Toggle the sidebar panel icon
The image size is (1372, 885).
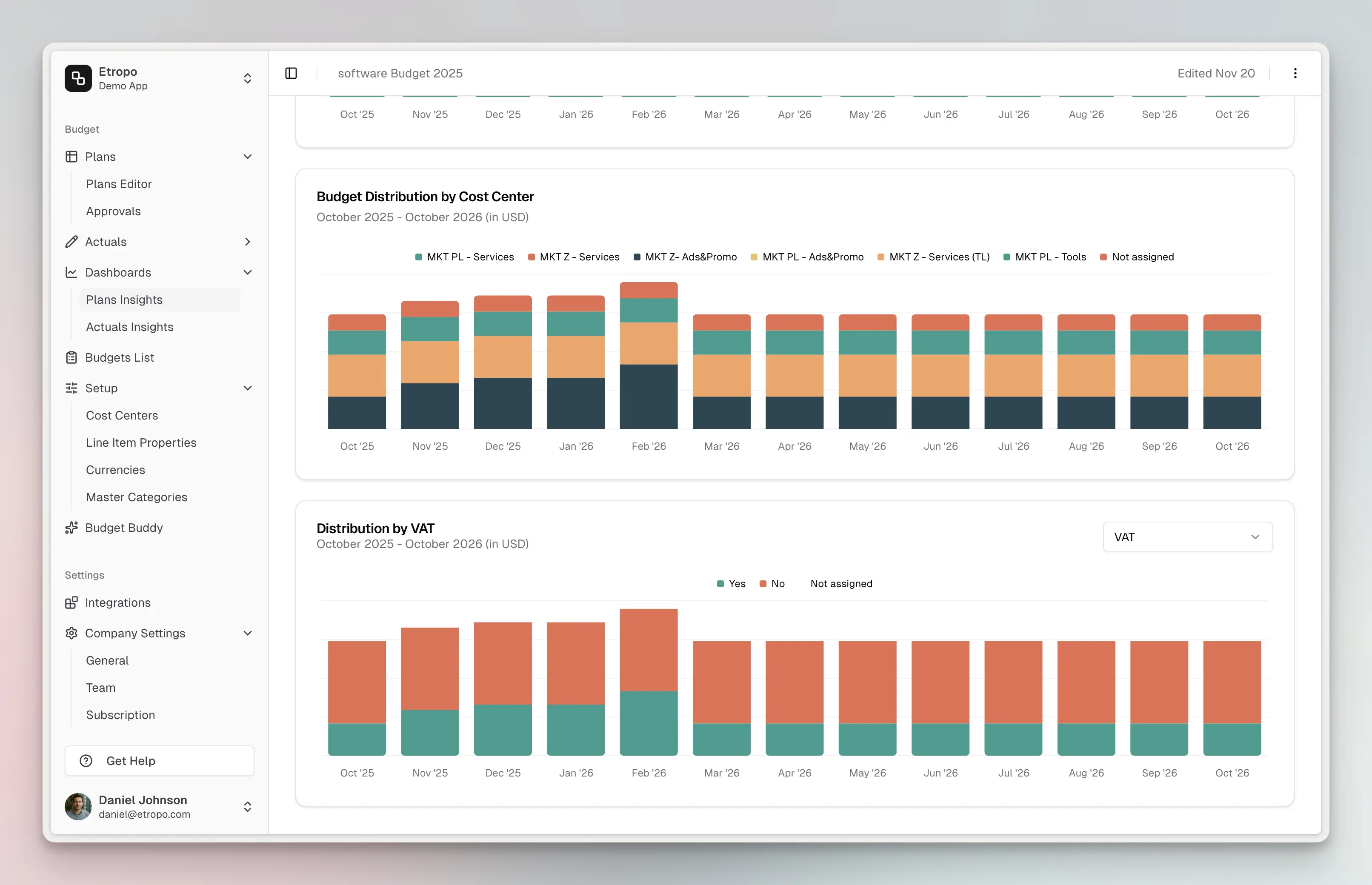(291, 73)
